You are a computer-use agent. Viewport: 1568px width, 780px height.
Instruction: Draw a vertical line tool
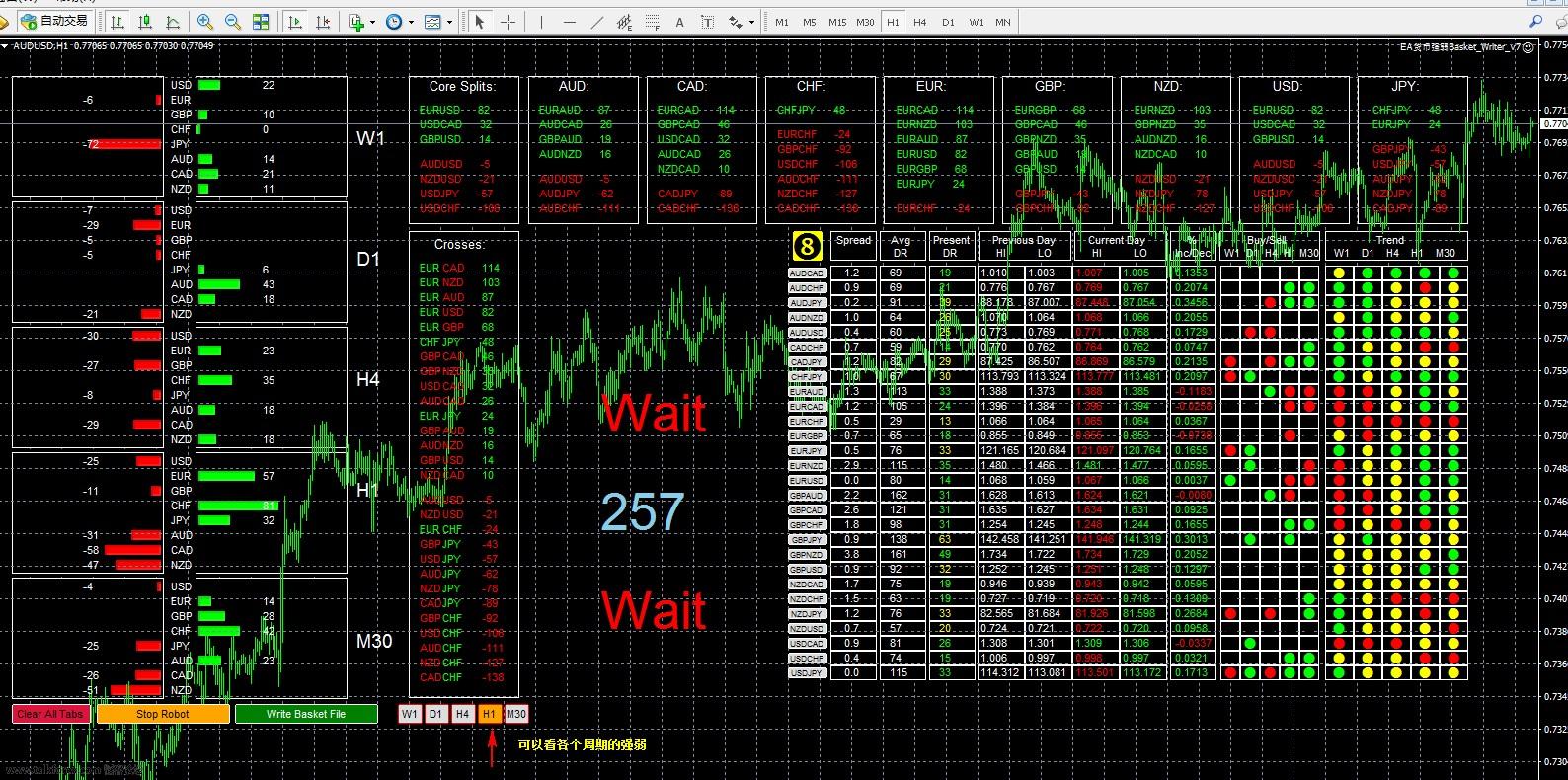point(541,22)
